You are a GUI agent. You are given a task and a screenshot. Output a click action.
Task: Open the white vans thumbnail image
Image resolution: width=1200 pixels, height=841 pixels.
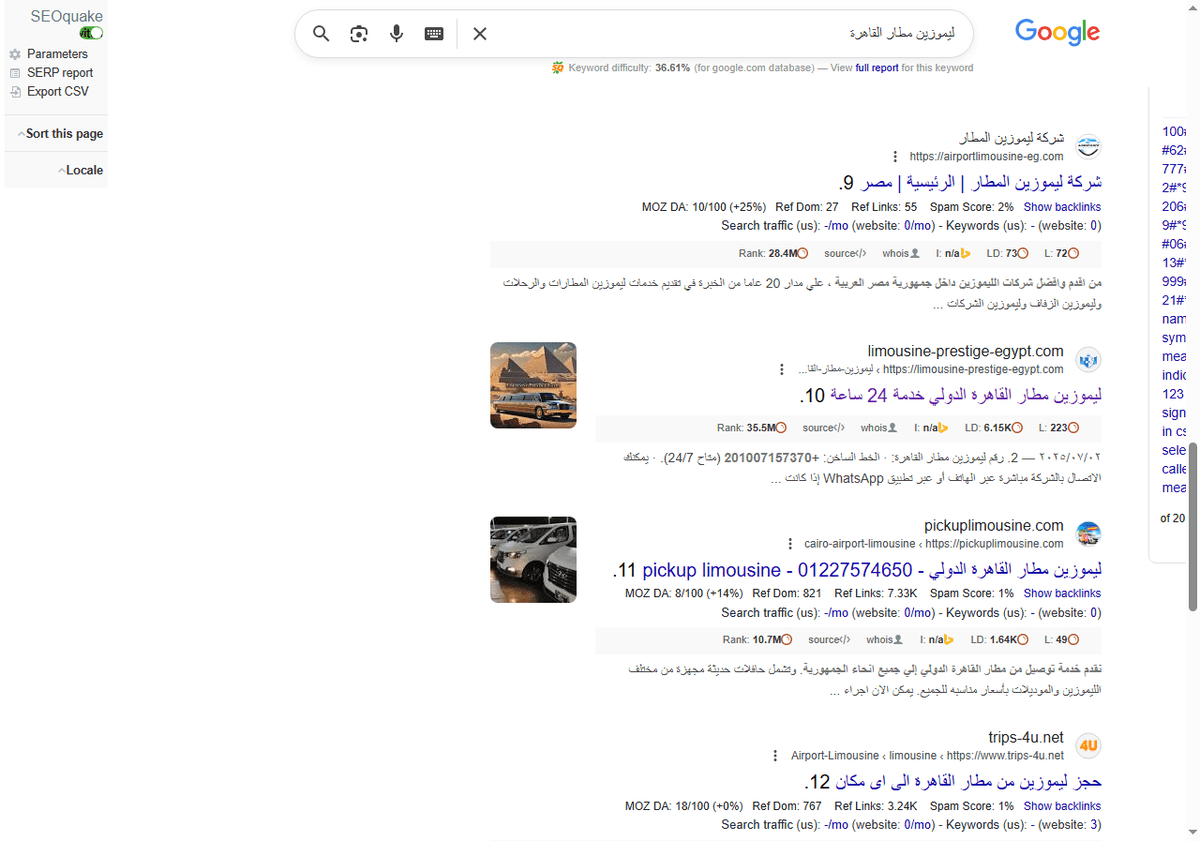click(x=533, y=559)
